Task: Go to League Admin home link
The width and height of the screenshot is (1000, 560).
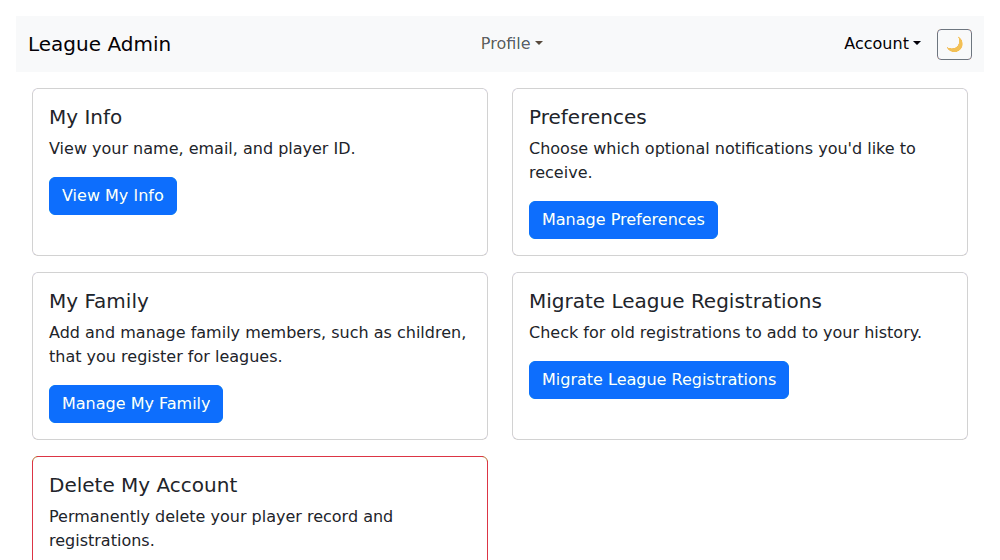Action: (99, 44)
